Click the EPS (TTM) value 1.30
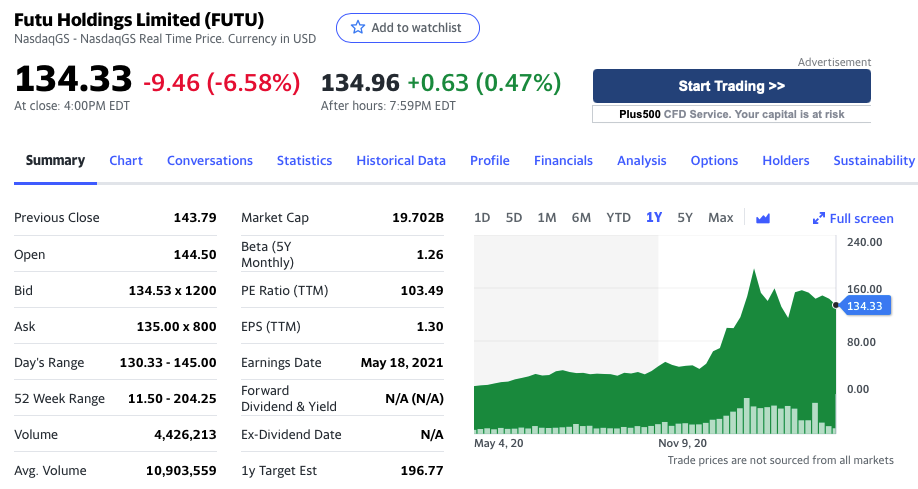Viewport: 918px width, 489px height. pos(430,327)
